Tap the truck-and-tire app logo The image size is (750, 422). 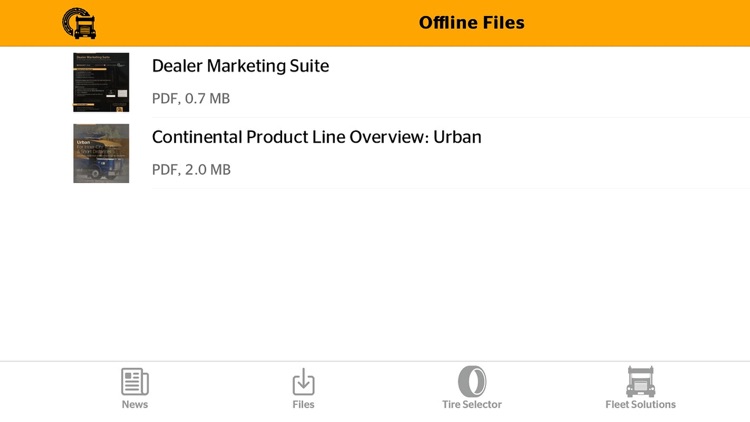[79, 23]
